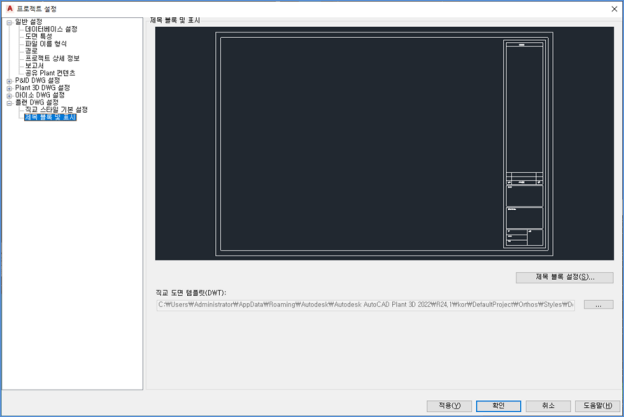Viewport: 624px width, 417px height.
Task: Confirm with the 확인 button
Action: click(499, 406)
